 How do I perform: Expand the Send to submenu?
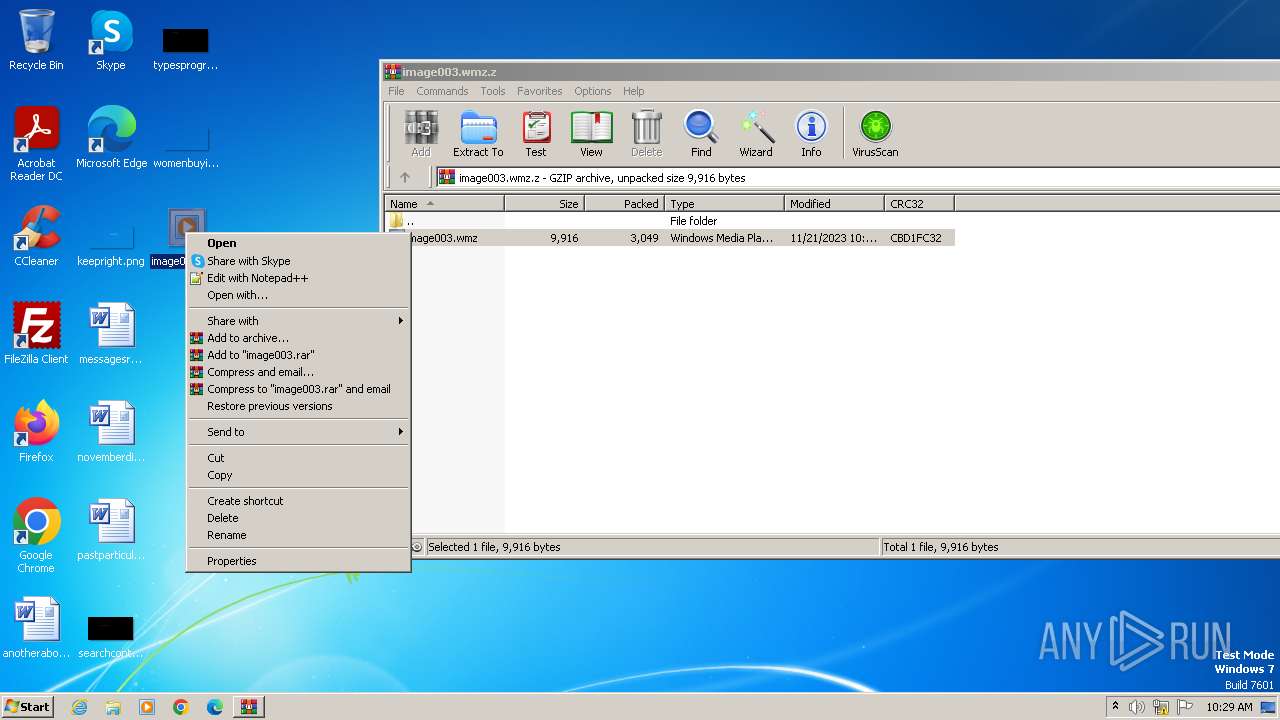(298, 432)
